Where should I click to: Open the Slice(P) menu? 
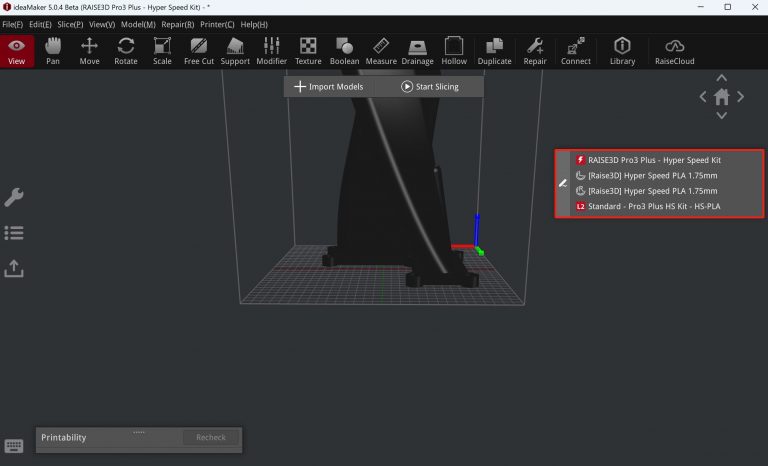(x=70, y=24)
